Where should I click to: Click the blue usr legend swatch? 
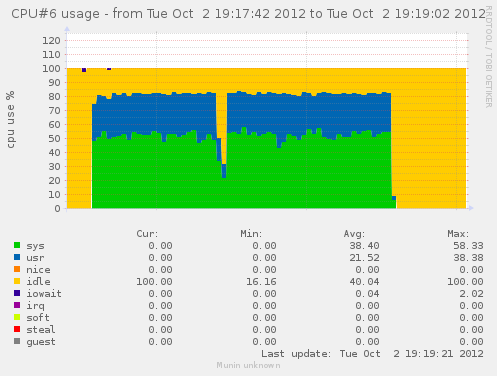[x=17, y=257]
